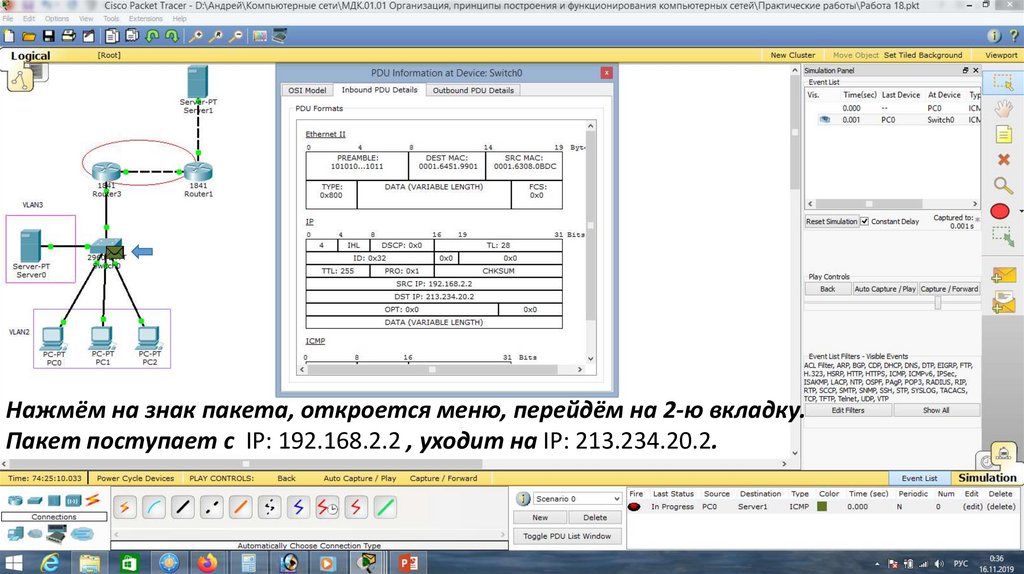
Task: Click the Router3 device
Action: point(106,172)
